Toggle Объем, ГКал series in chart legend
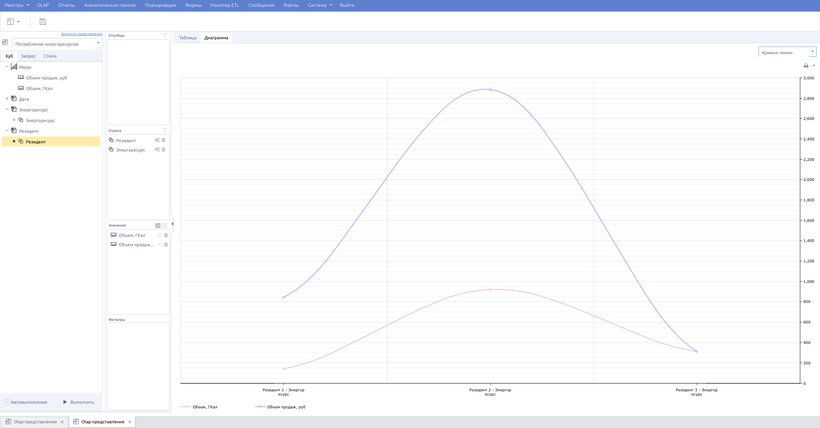 pyautogui.click(x=199, y=407)
